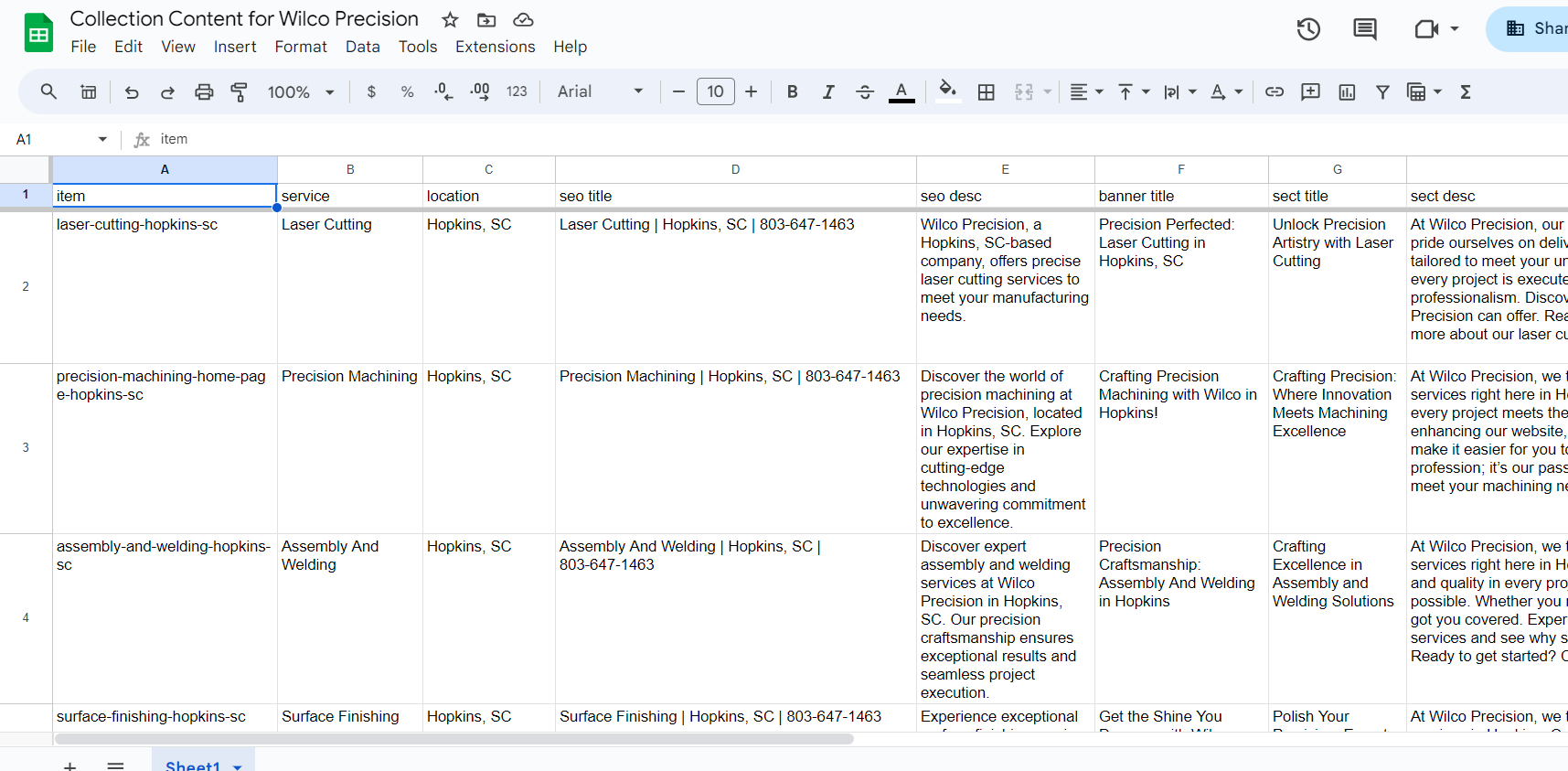The height and width of the screenshot is (771, 1568).
Task: Click the Move to folder icon
Action: click(x=486, y=19)
